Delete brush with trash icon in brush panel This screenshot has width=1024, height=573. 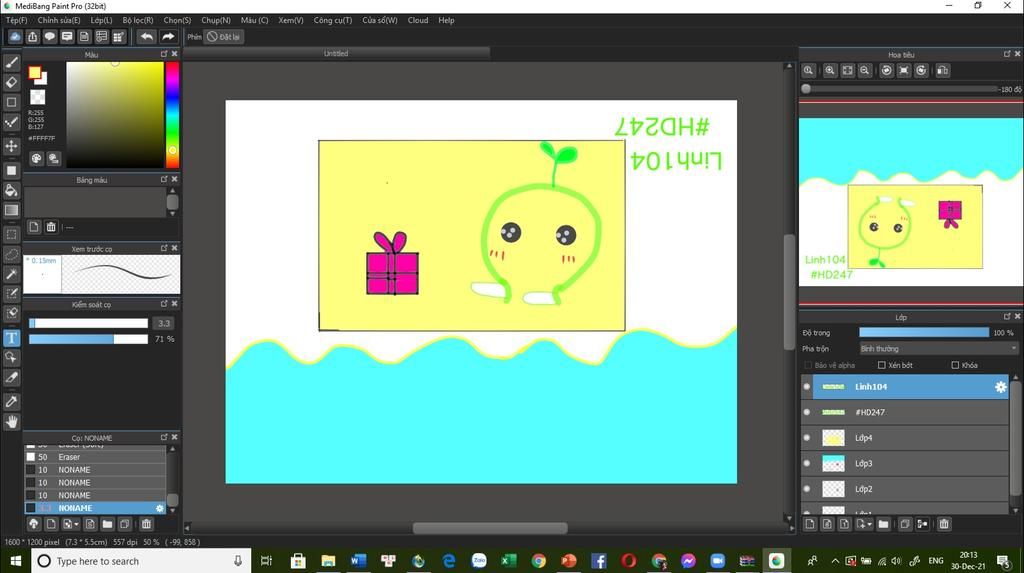pos(146,524)
